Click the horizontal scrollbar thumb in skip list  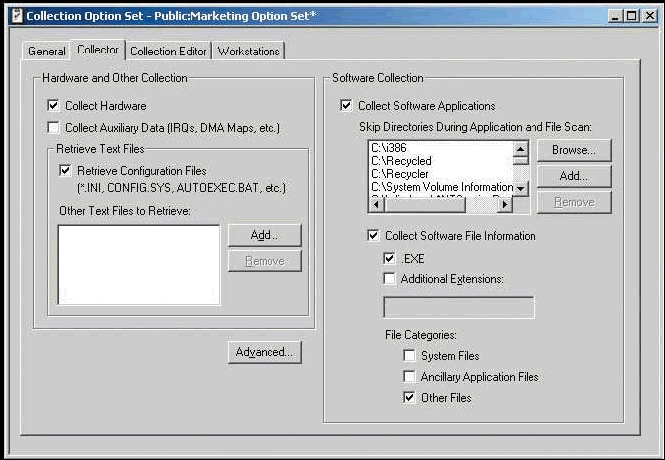[425, 204]
